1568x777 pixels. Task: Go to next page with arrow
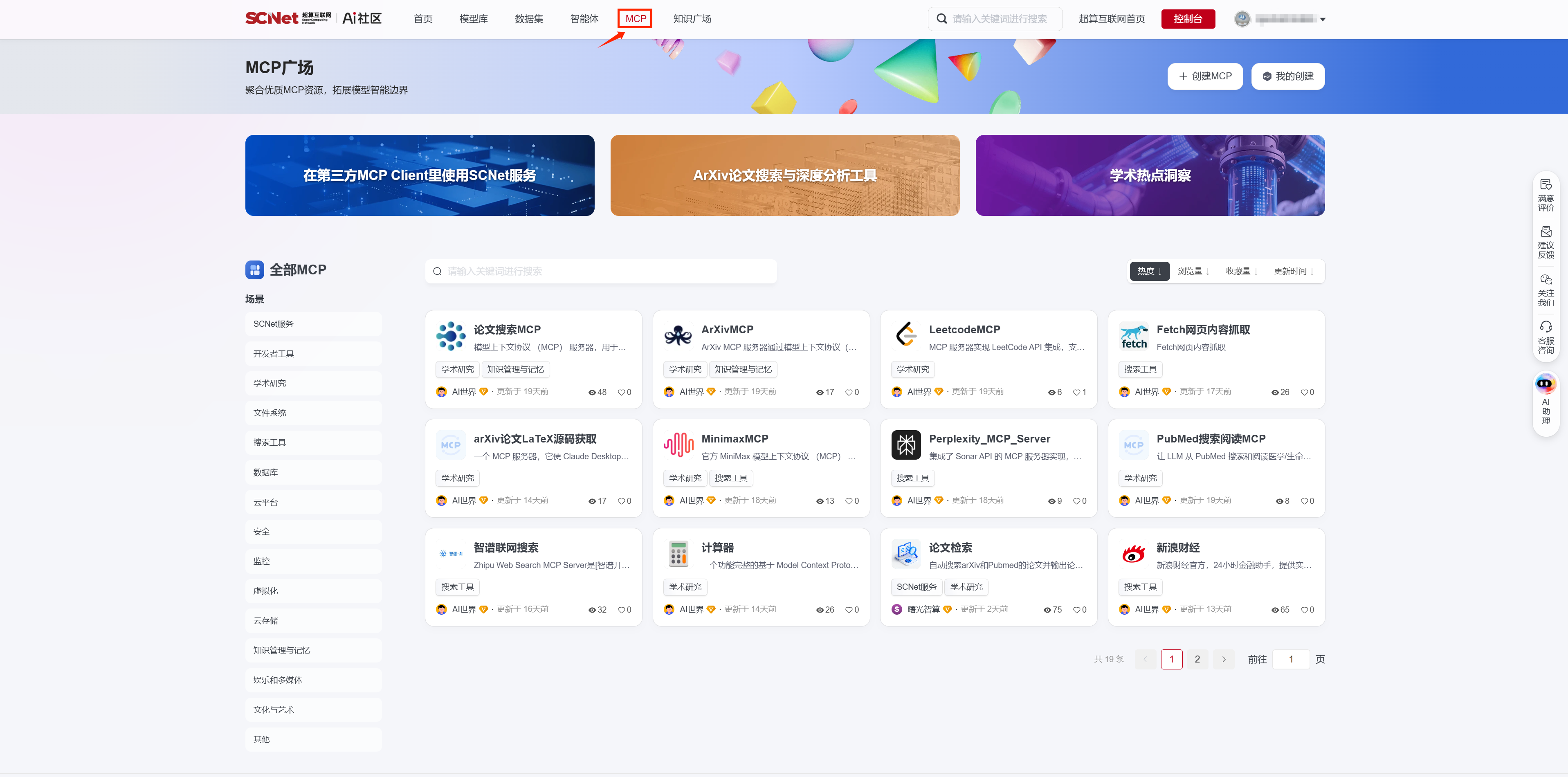1224,659
